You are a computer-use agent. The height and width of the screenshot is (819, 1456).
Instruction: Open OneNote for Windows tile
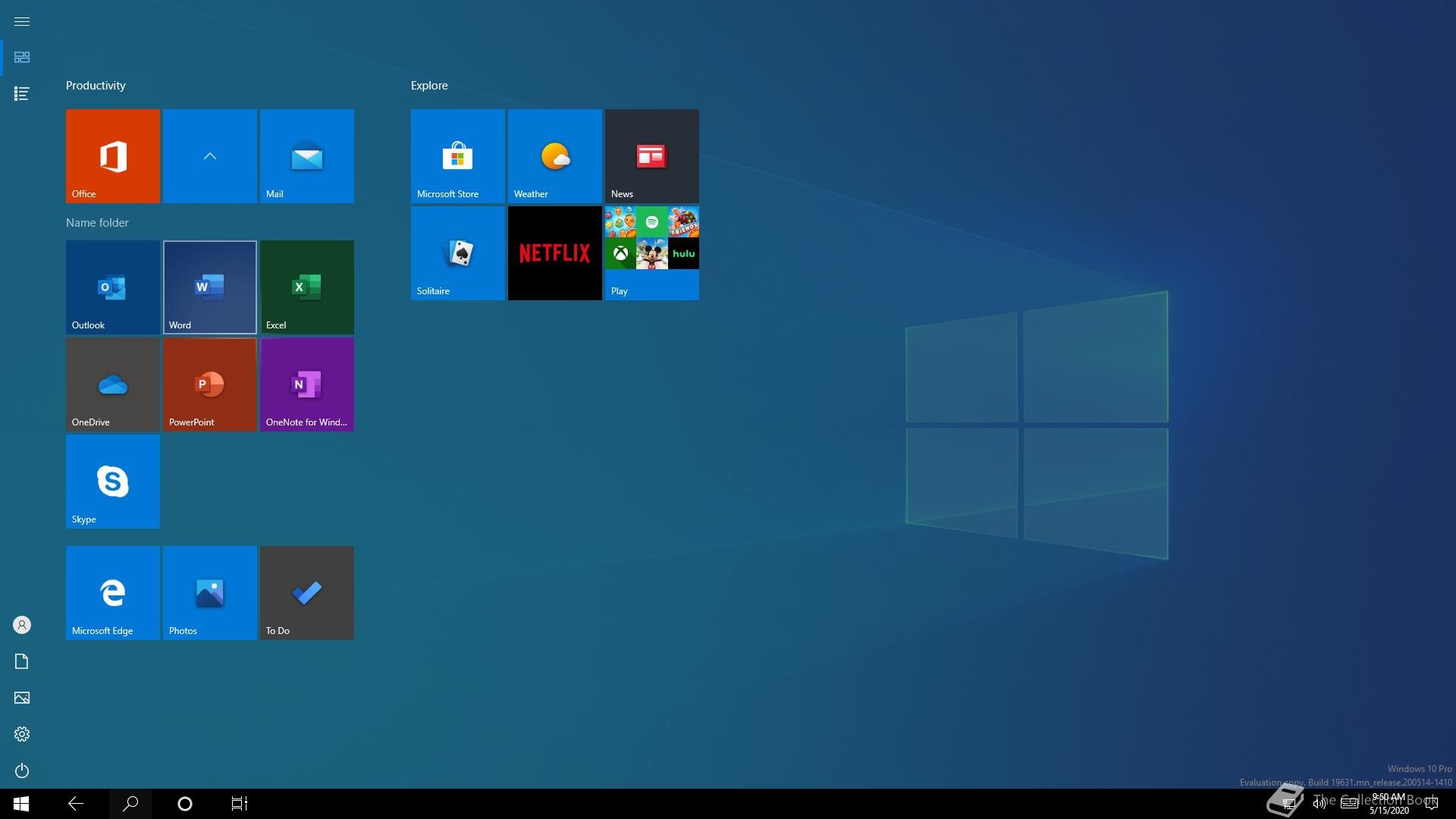pos(306,384)
